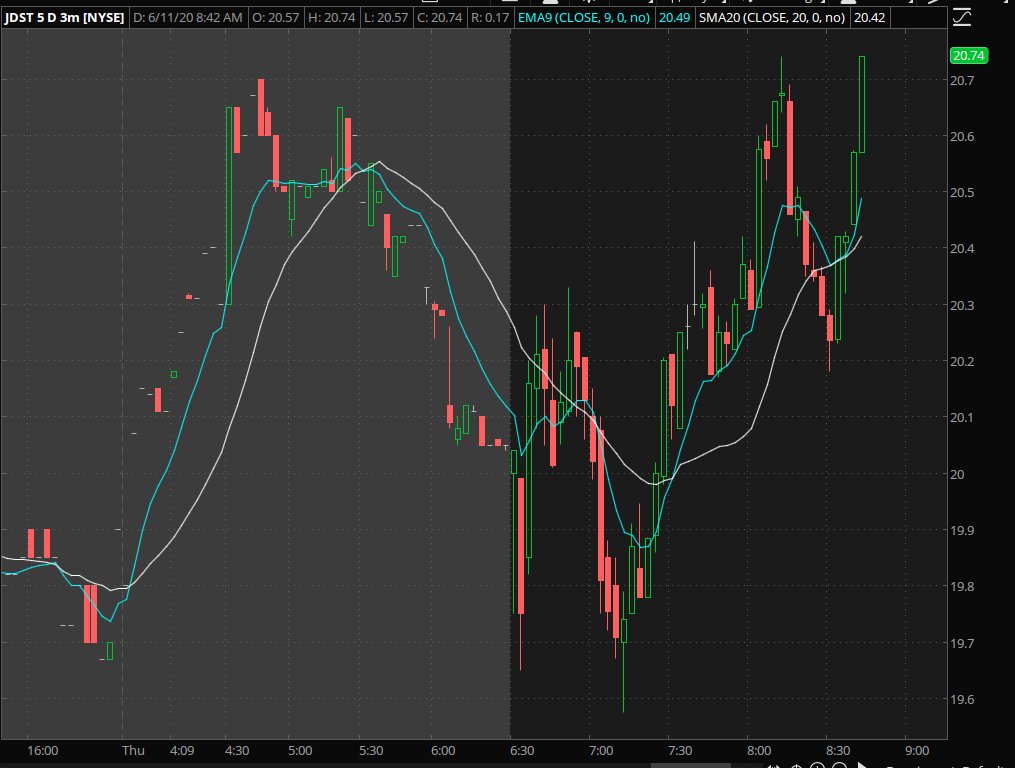Click the 20.4 price axis label
1015x768 pixels.
tap(962, 249)
